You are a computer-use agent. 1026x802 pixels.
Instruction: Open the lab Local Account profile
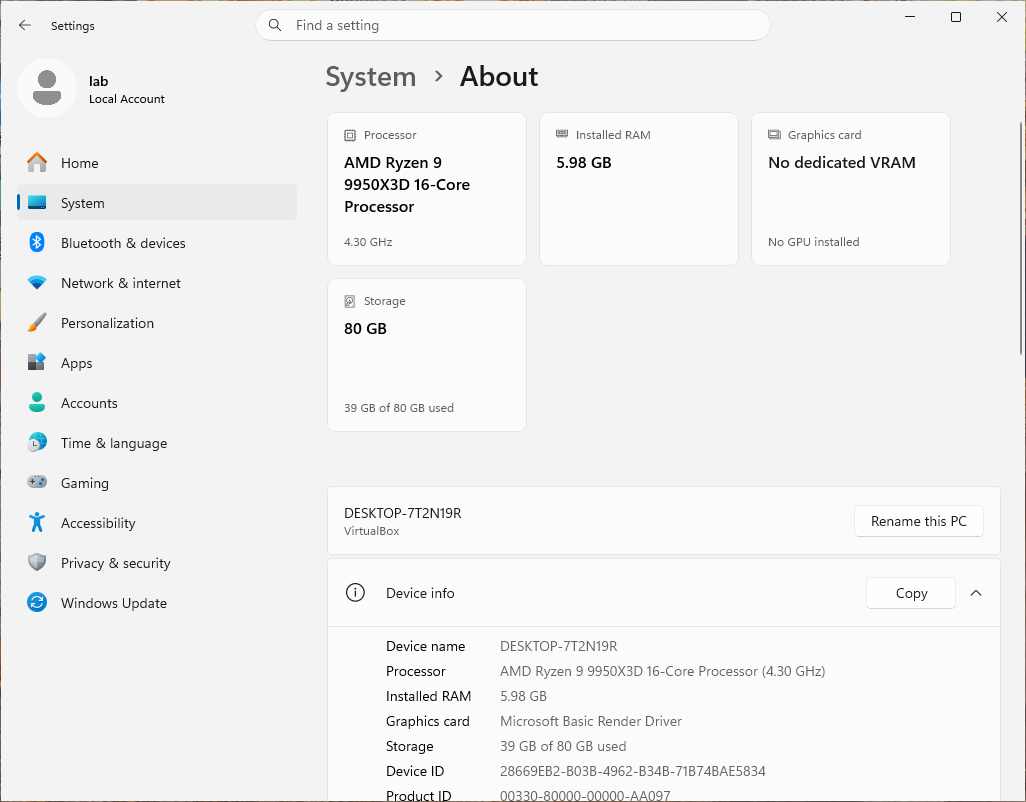(x=92, y=88)
